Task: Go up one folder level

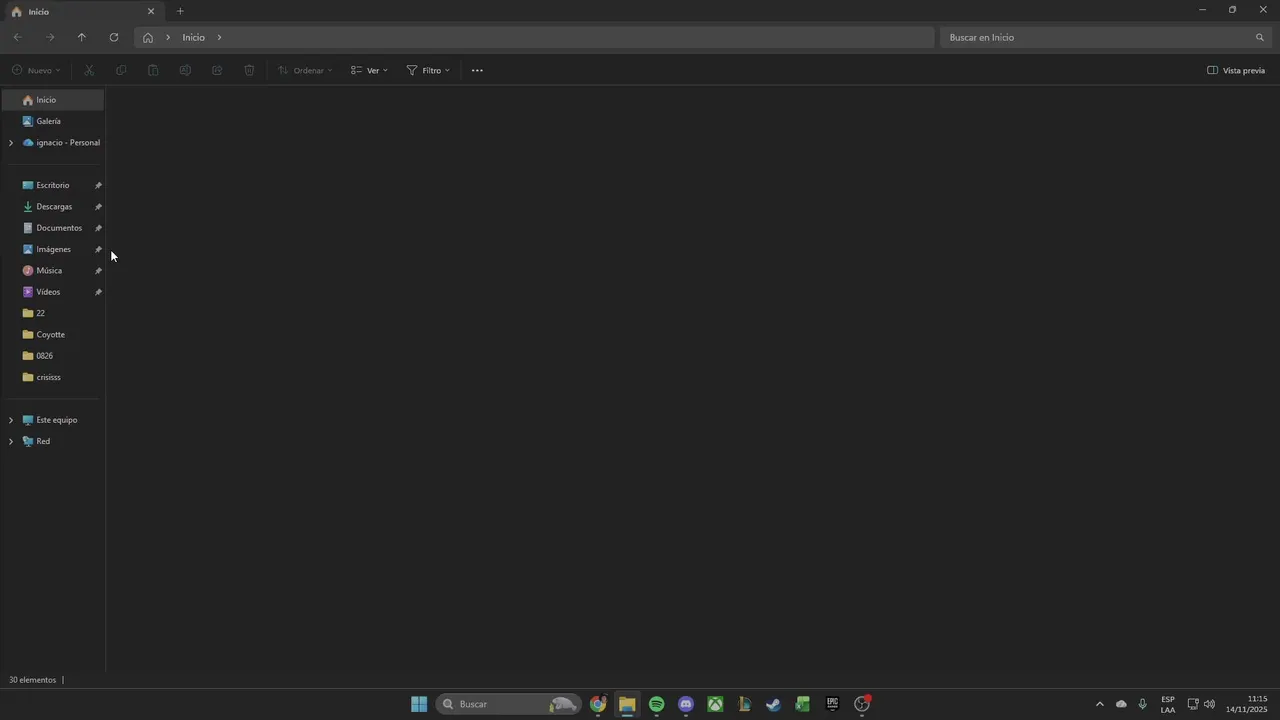Action: click(82, 37)
